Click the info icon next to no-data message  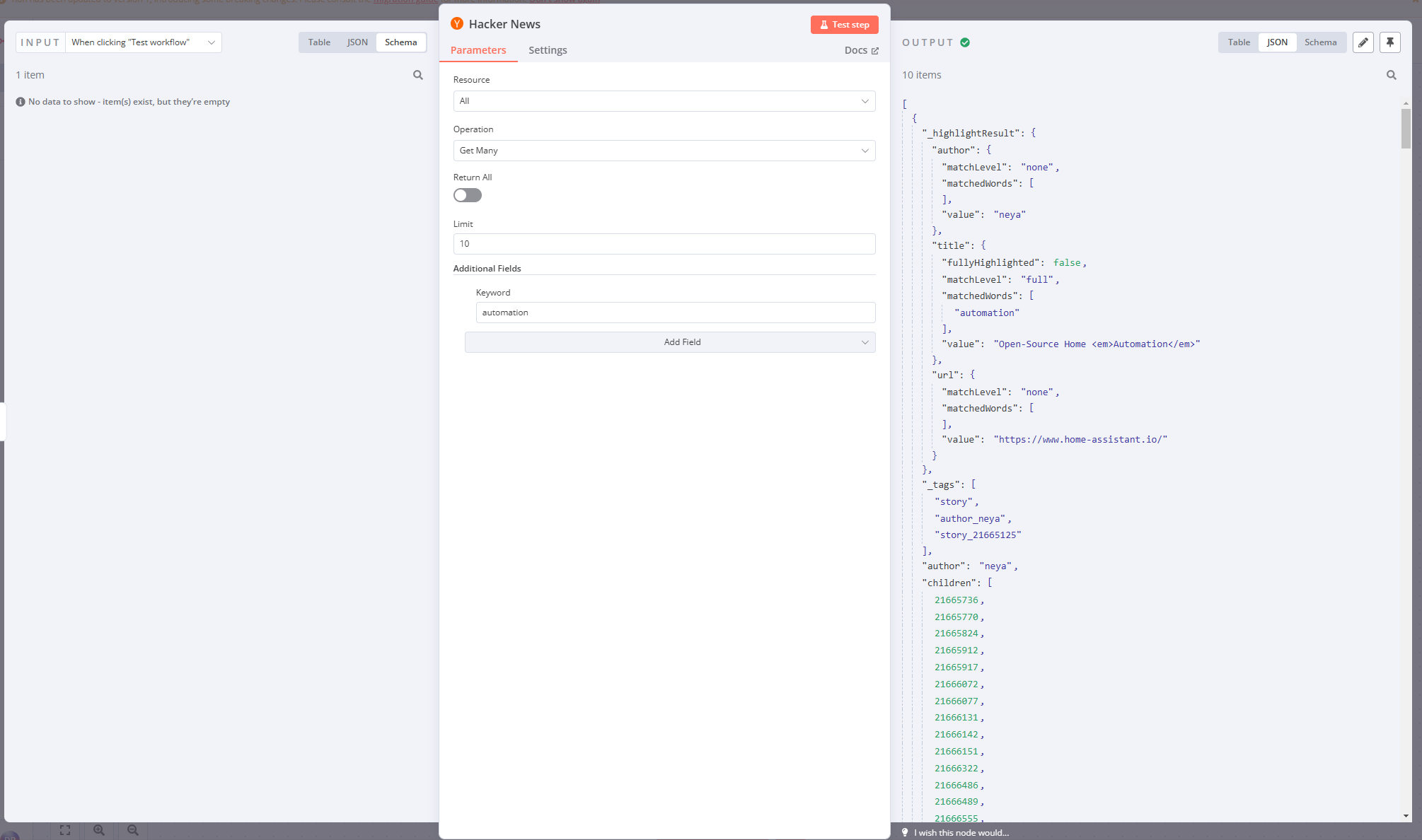(x=20, y=101)
